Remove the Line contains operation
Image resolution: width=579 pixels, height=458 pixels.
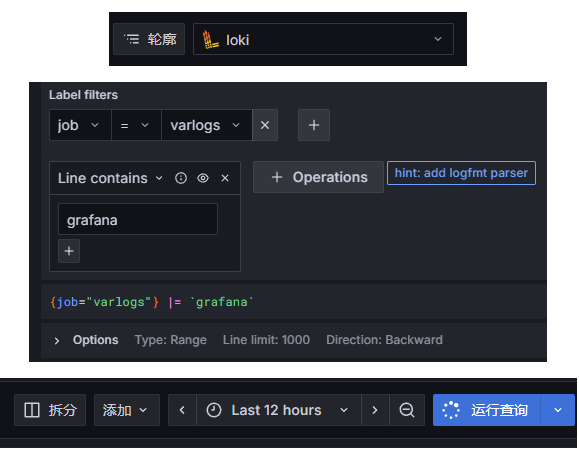pos(225,178)
